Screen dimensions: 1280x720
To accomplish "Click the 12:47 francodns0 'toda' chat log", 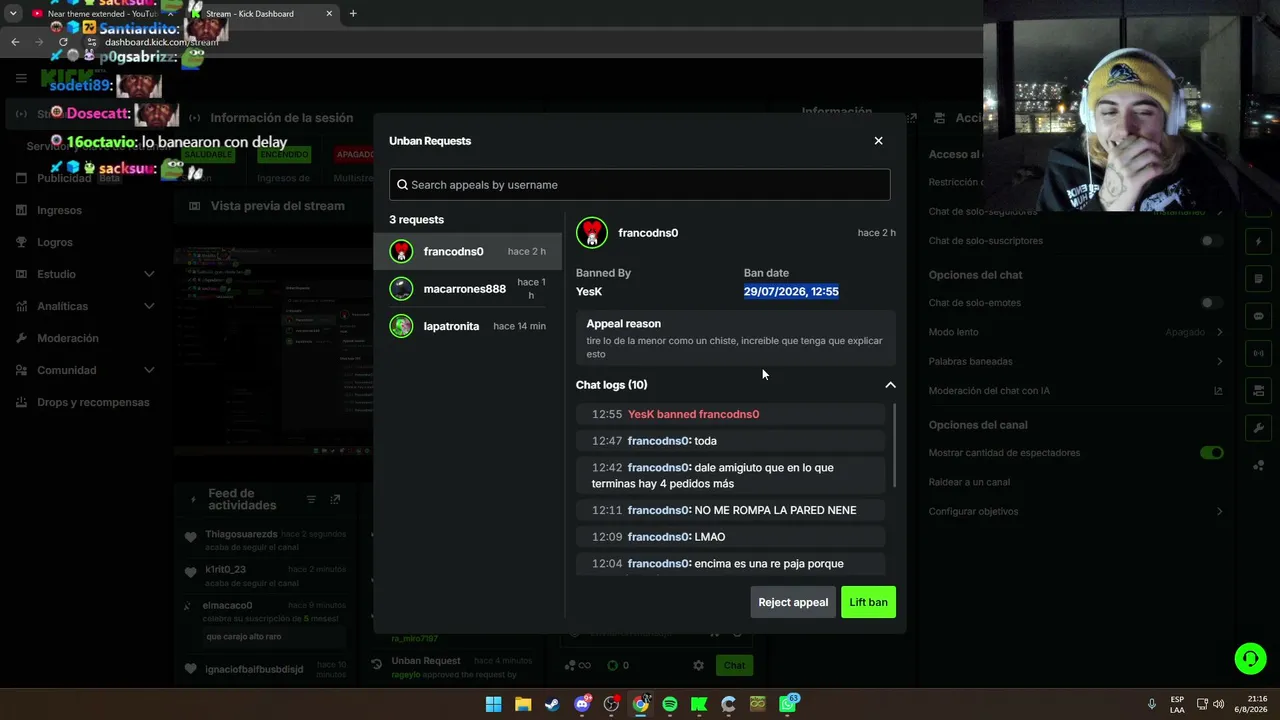I will coord(731,441).
